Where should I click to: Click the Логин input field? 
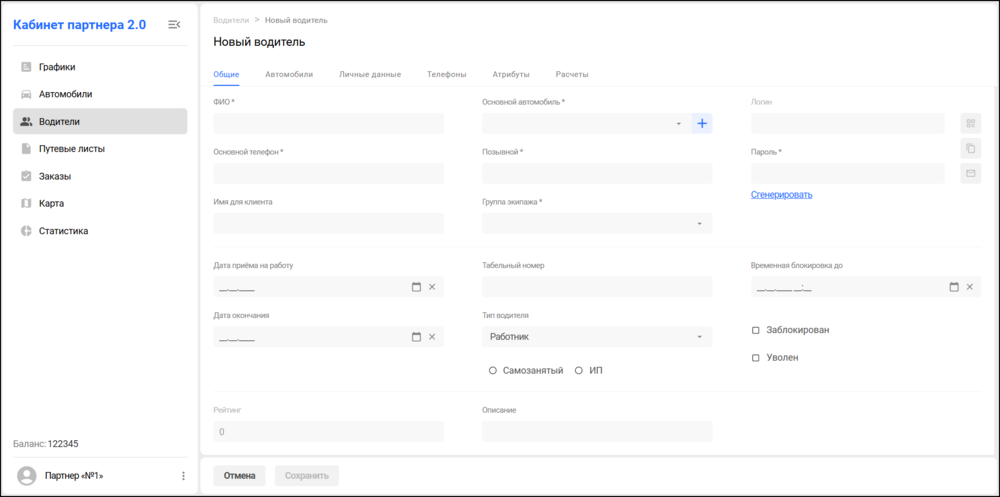[848, 123]
